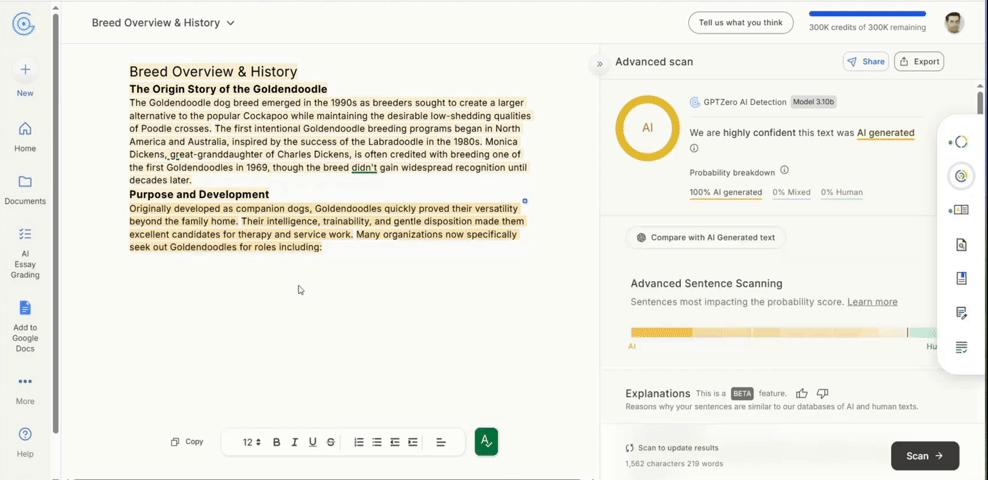The width and height of the screenshot is (988, 480).
Task: Click the small blue marker beside paragraph
Action: point(525,201)
